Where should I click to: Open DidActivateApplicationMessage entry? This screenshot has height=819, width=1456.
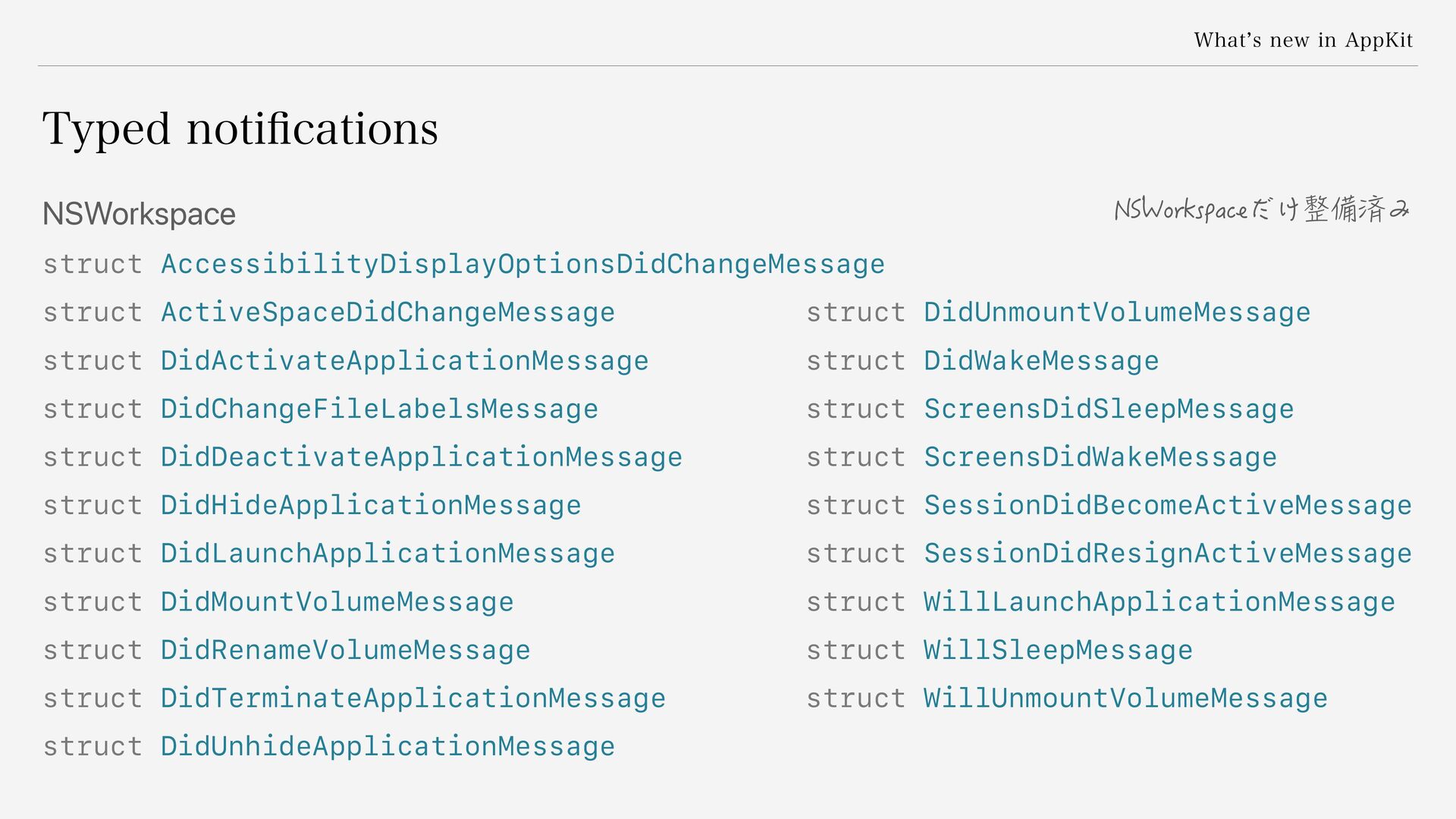pyautogui.click(x=404, y=362)
